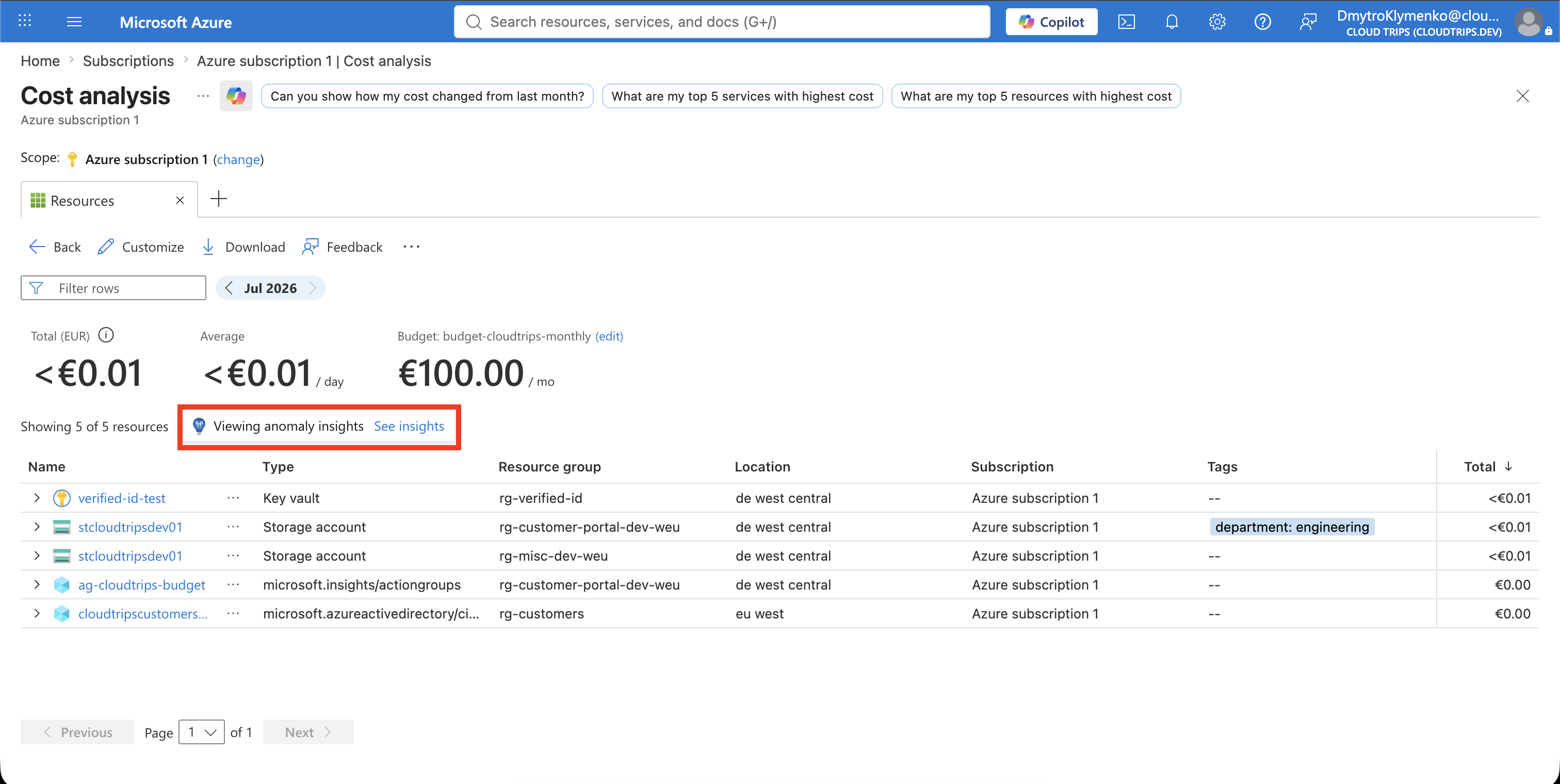Click the department: engineering tag
Image resolution: width=1560 pixels, height=784 pixels.
click(x=1292, y=527)
